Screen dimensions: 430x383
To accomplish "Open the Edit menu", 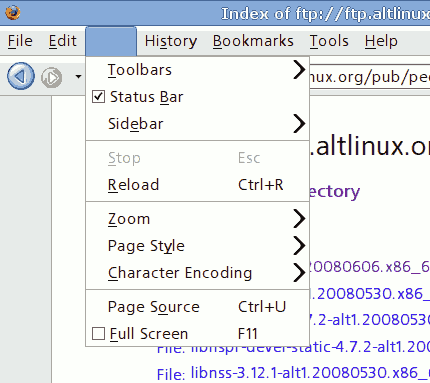I will 62,41.
